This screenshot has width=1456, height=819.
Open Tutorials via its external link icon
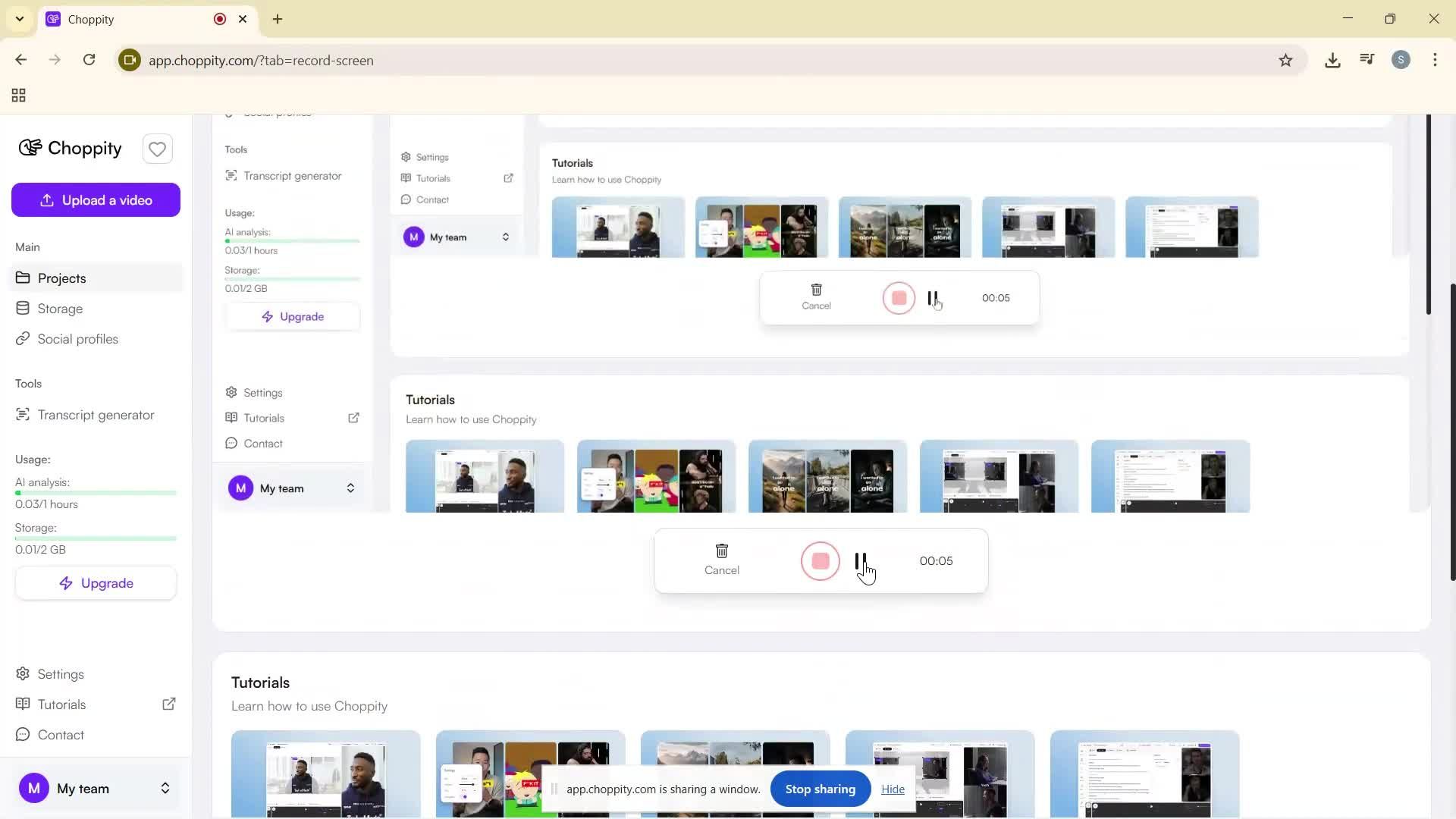(169, 704)
